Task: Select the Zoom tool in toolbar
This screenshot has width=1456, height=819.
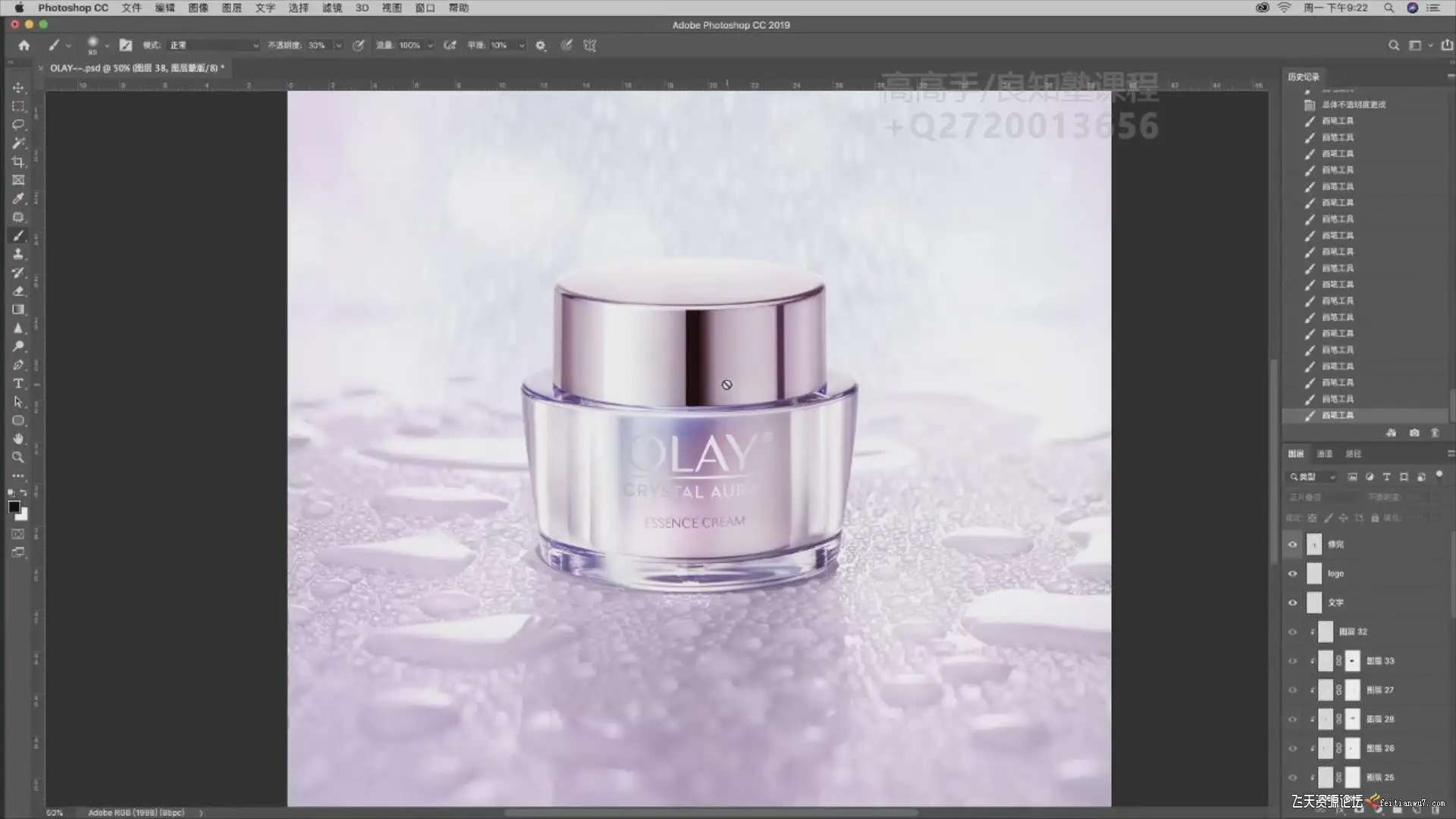Action: click(x=18, y=457)
